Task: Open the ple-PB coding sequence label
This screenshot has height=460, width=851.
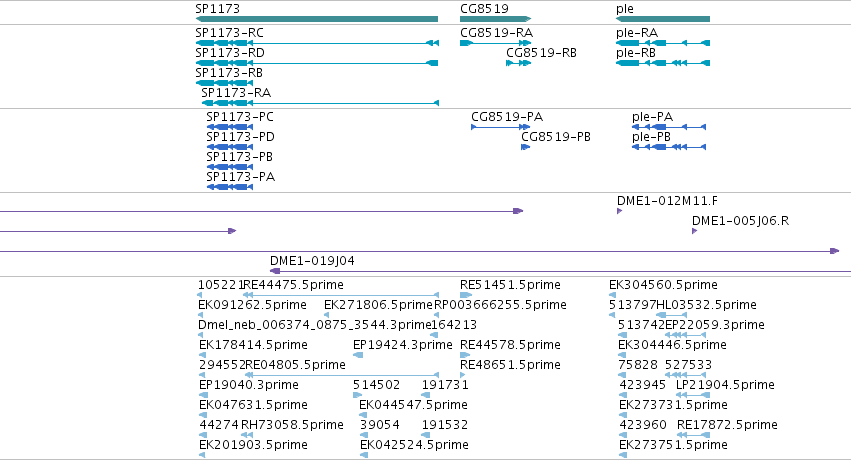Action: [x=651, y=137]
